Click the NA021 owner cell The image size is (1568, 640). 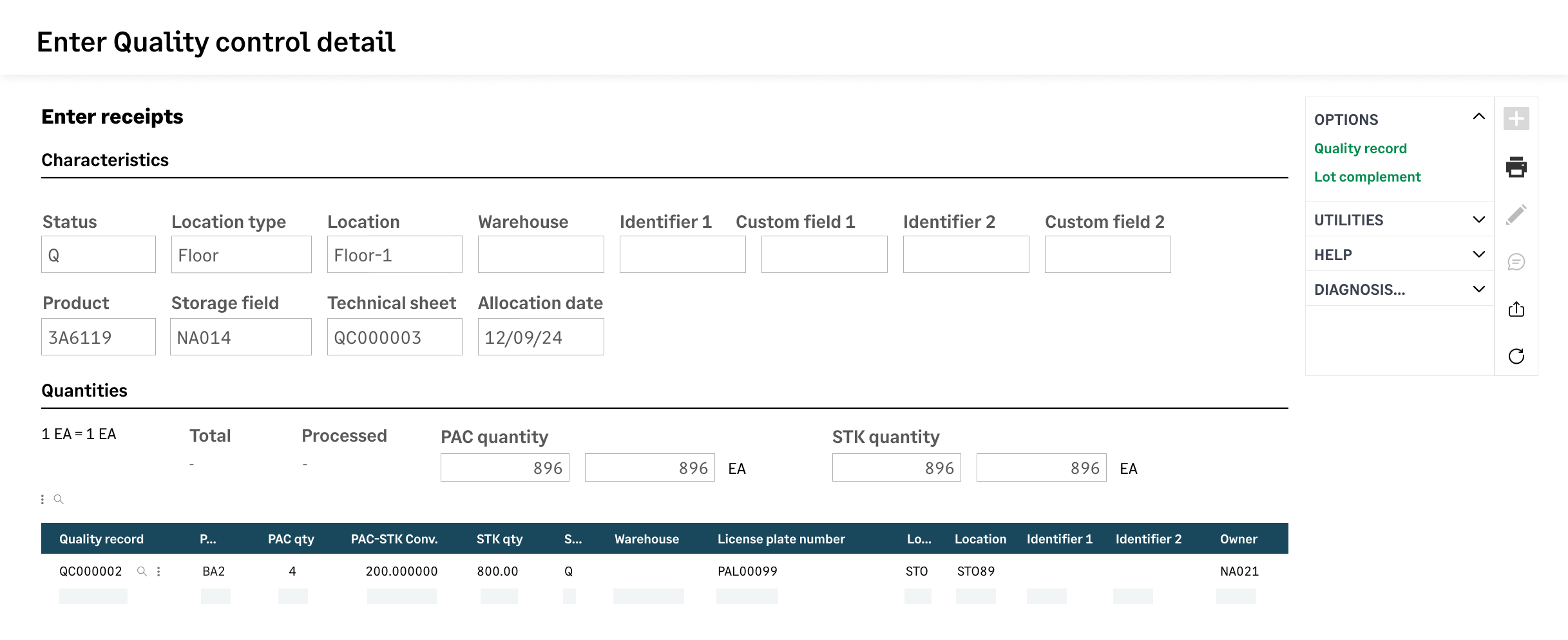(1239, 571)
